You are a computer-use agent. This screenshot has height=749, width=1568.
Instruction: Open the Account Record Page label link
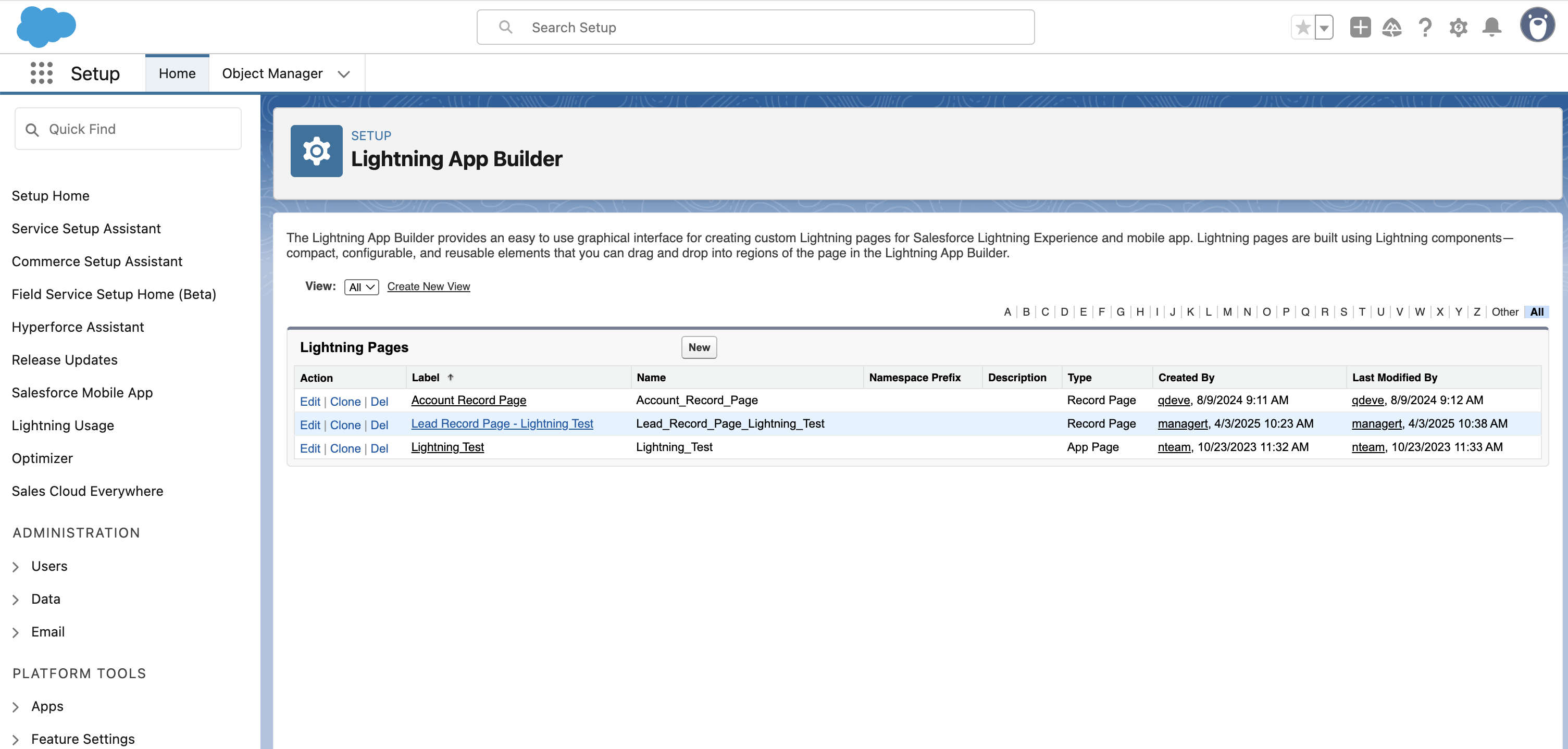(469, 401)
